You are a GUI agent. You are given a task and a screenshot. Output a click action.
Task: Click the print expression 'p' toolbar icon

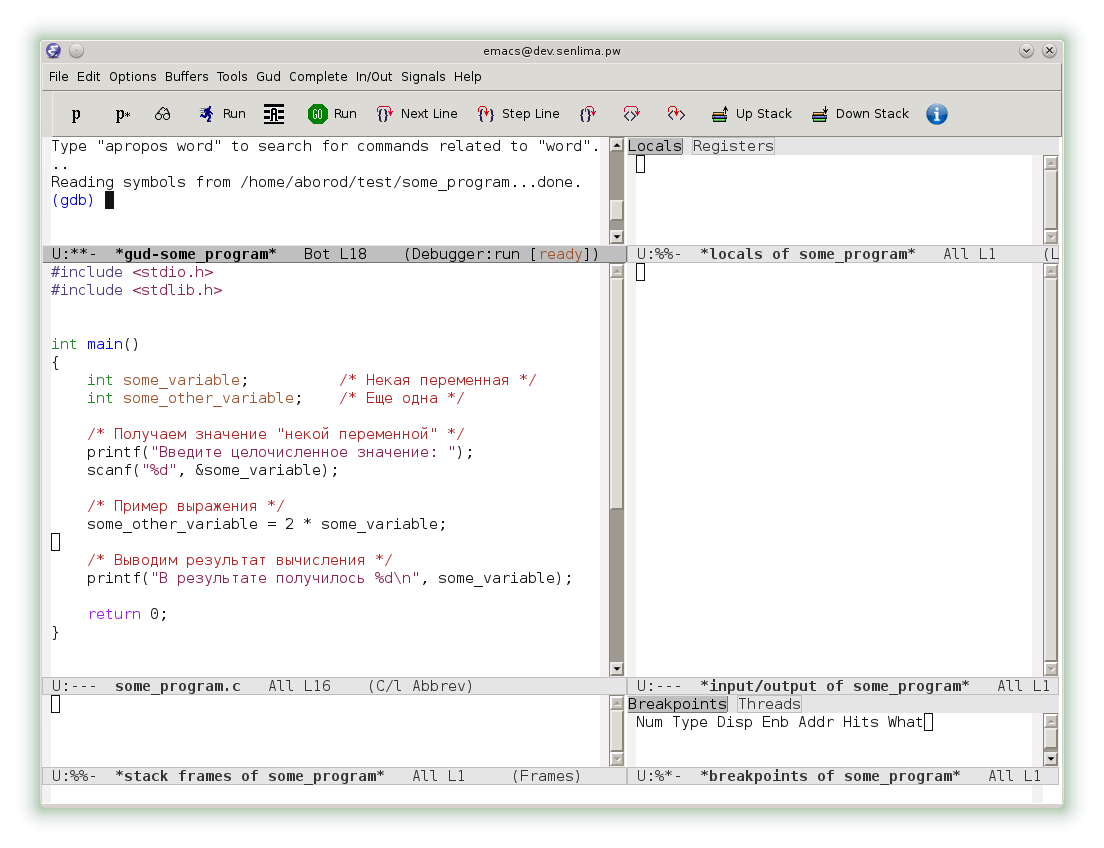pyautogui.click(x=76, y=114)
